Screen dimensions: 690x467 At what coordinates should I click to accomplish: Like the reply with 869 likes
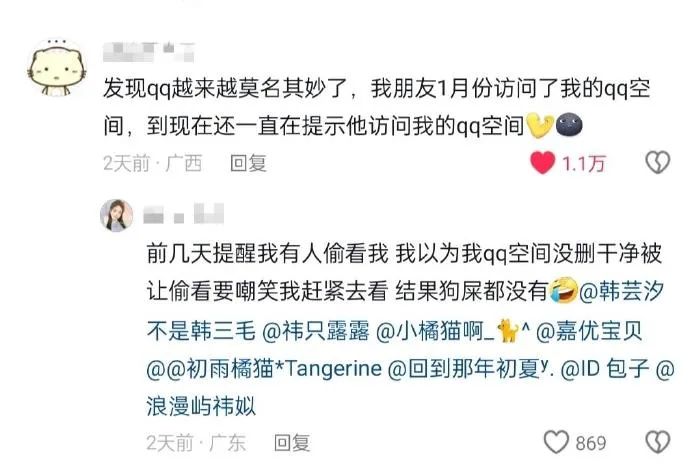[556, 442]
